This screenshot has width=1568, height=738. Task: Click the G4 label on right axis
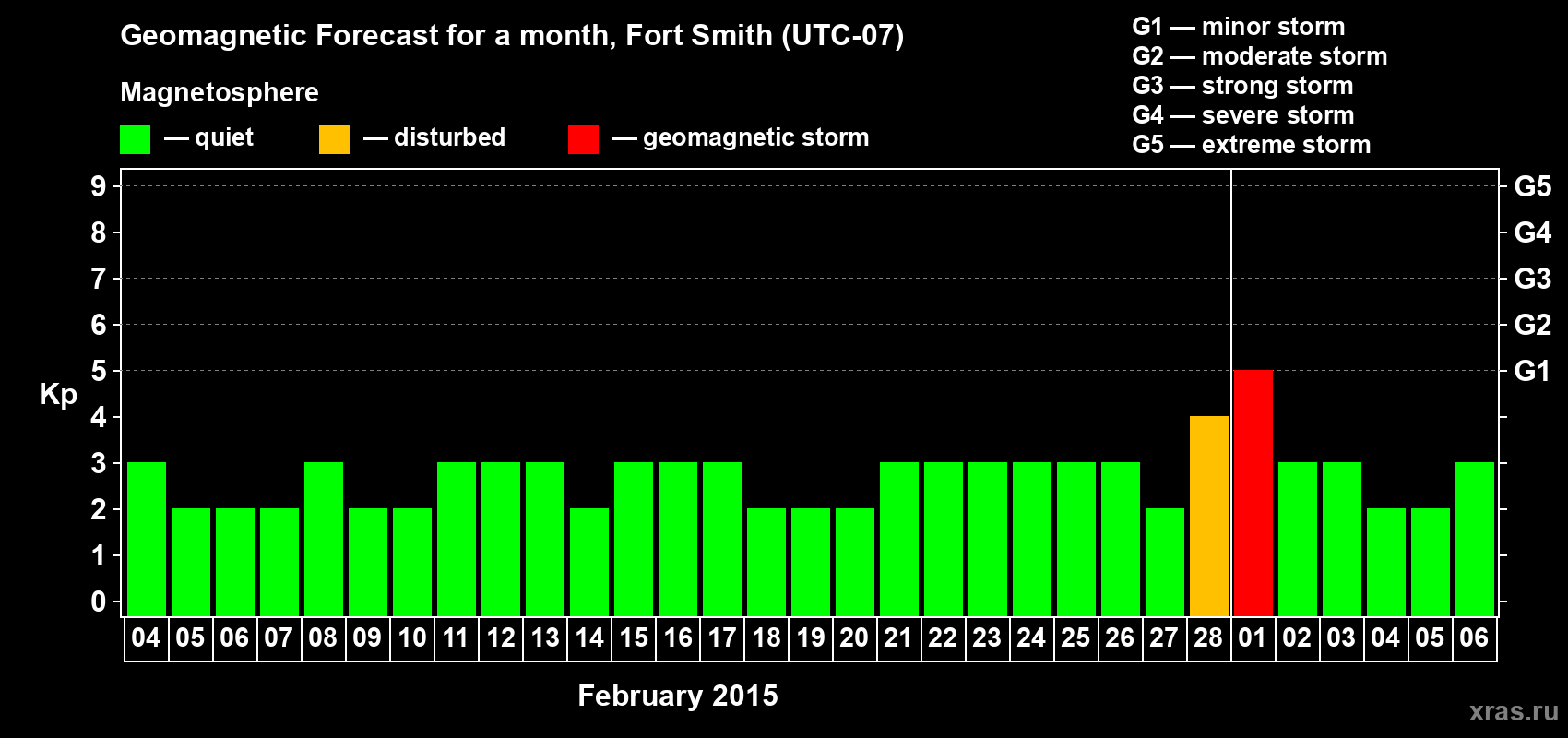pos(1533,232)
